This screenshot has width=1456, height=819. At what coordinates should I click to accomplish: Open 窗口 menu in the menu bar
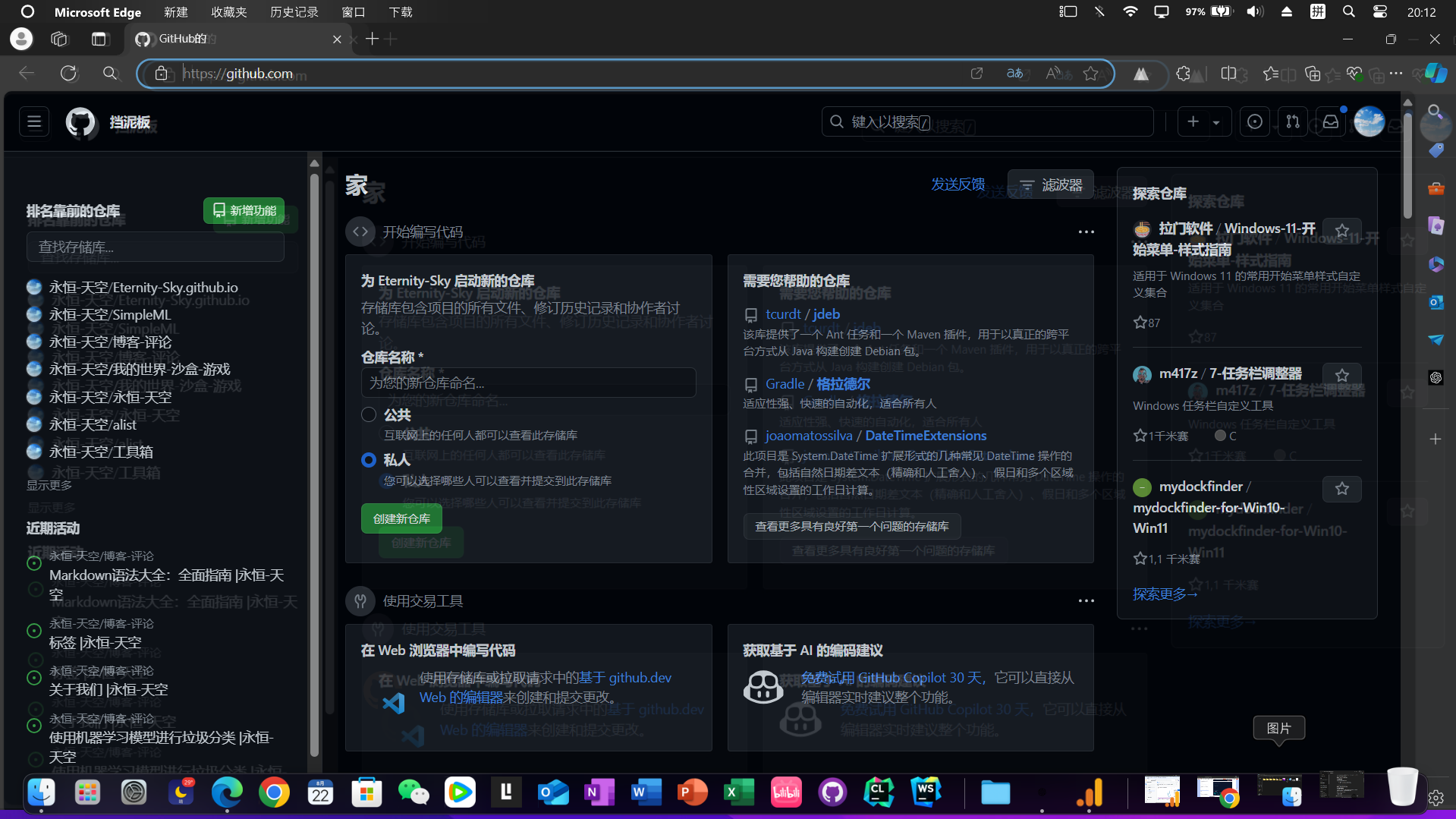click(354, 12)
